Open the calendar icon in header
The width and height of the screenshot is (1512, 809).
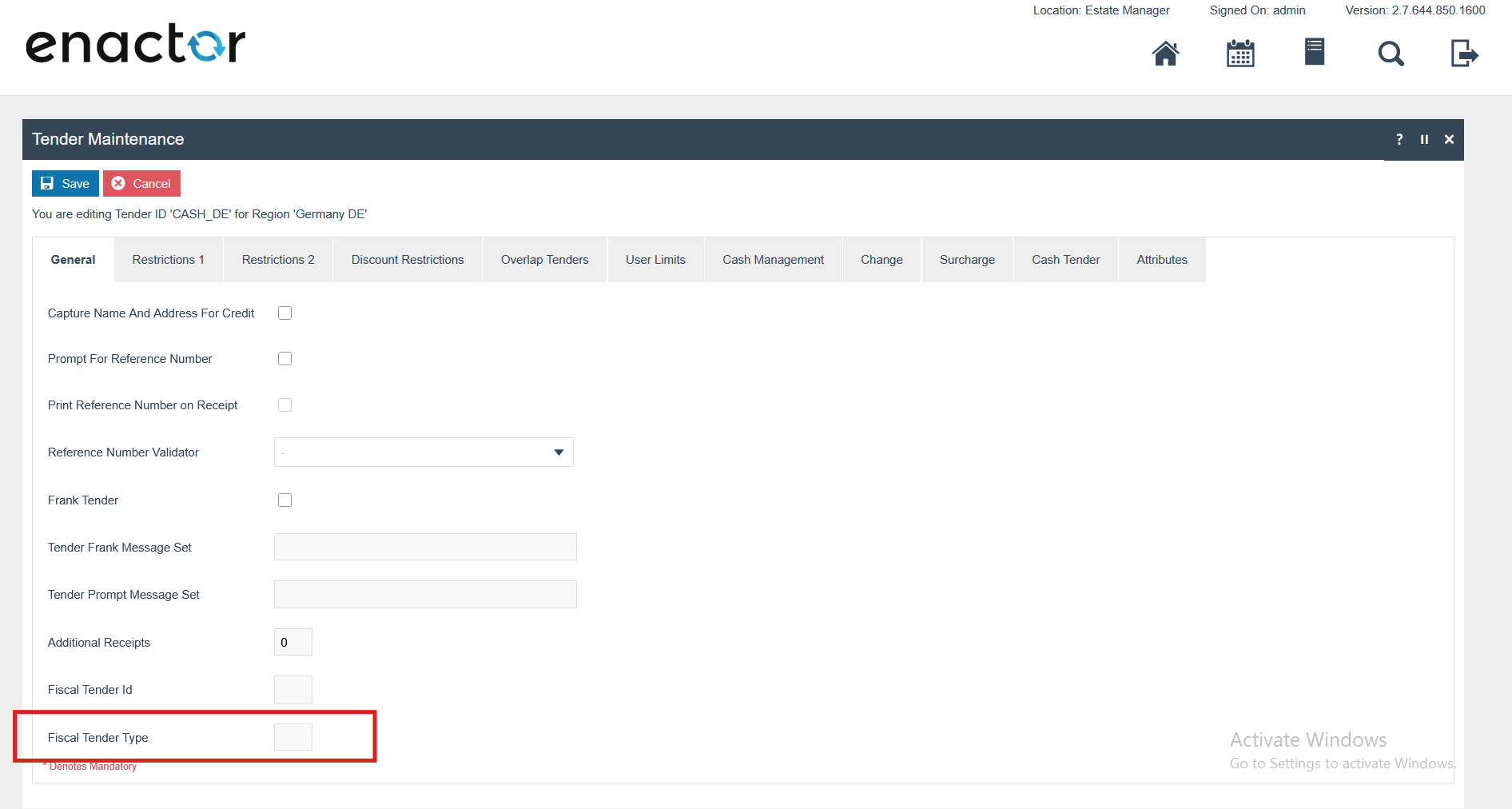(x=1240, y=54)
